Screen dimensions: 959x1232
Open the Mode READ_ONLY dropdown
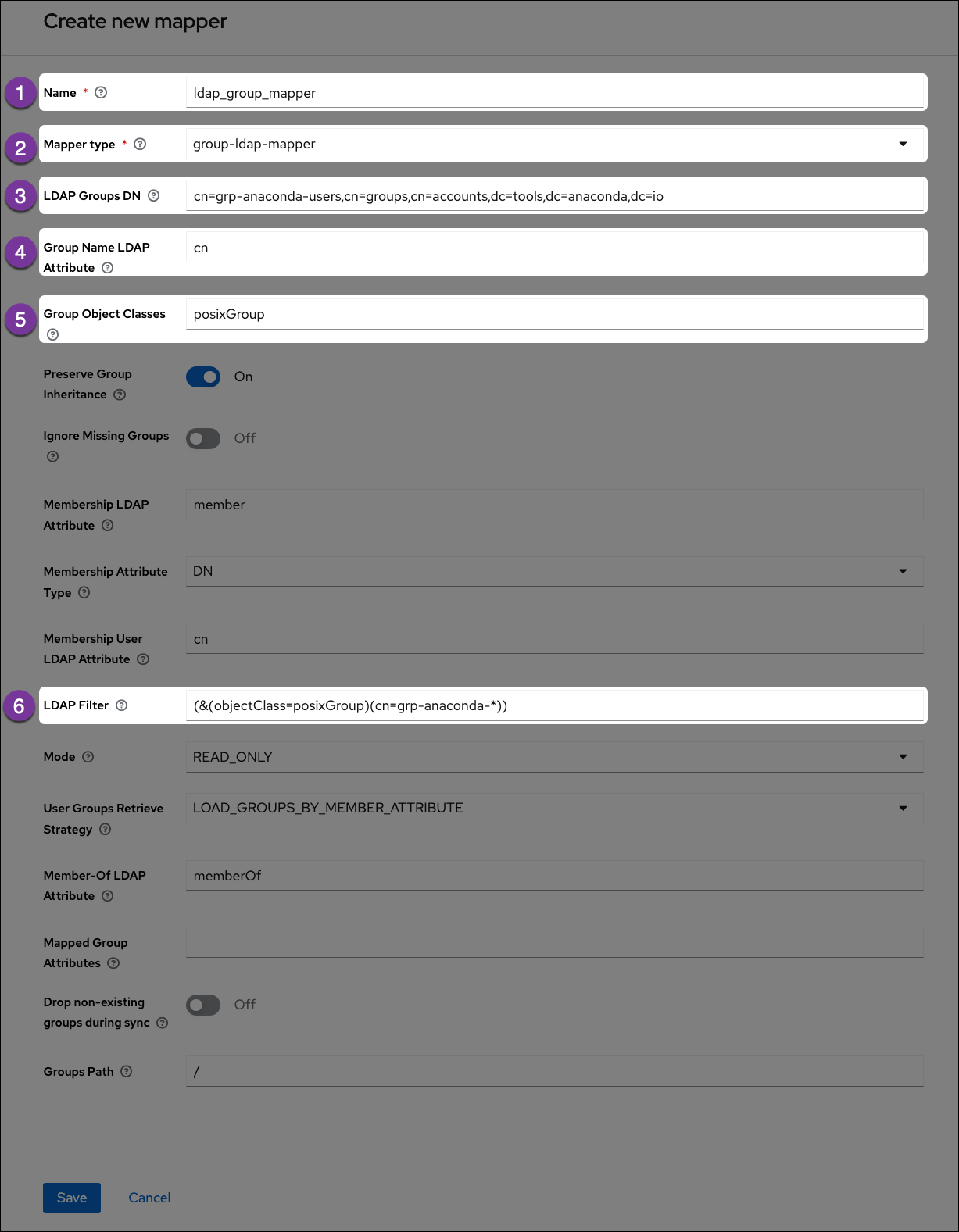coord(554,757)
